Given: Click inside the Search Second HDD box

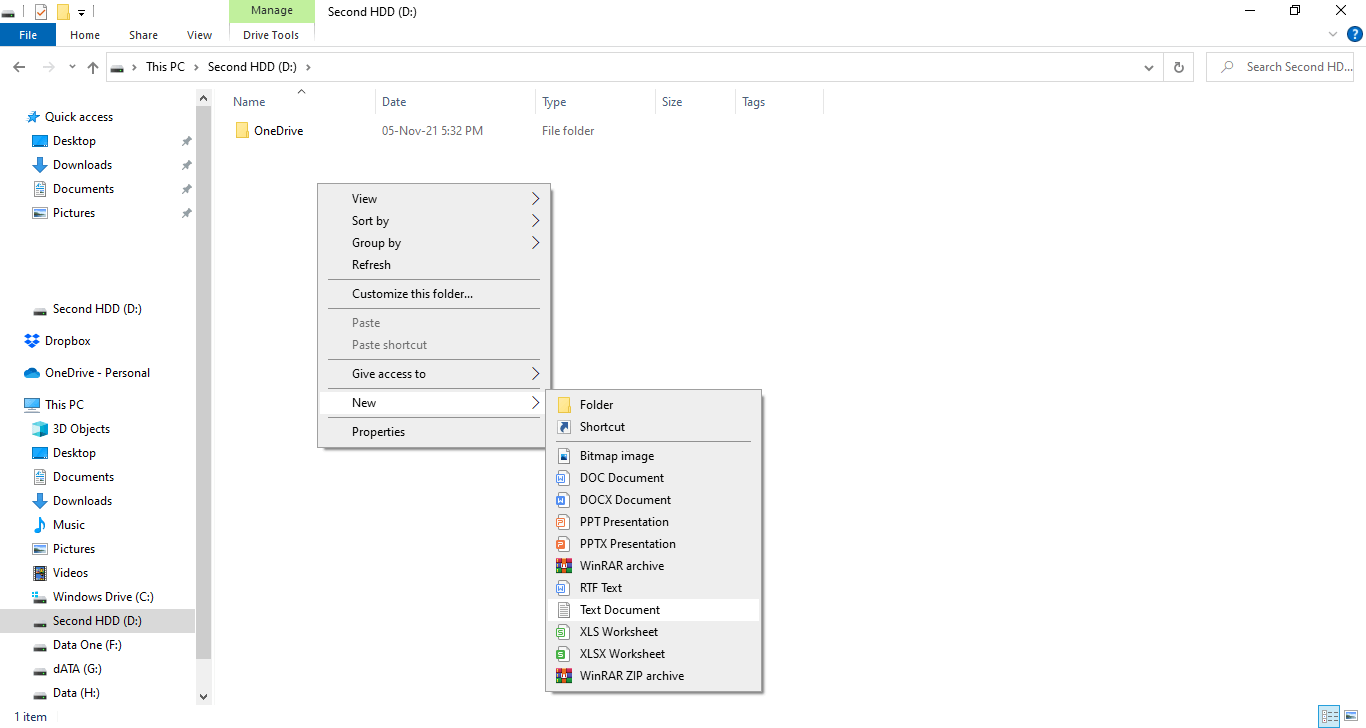Looking at the screenshot, I should tap(1290, 66).
